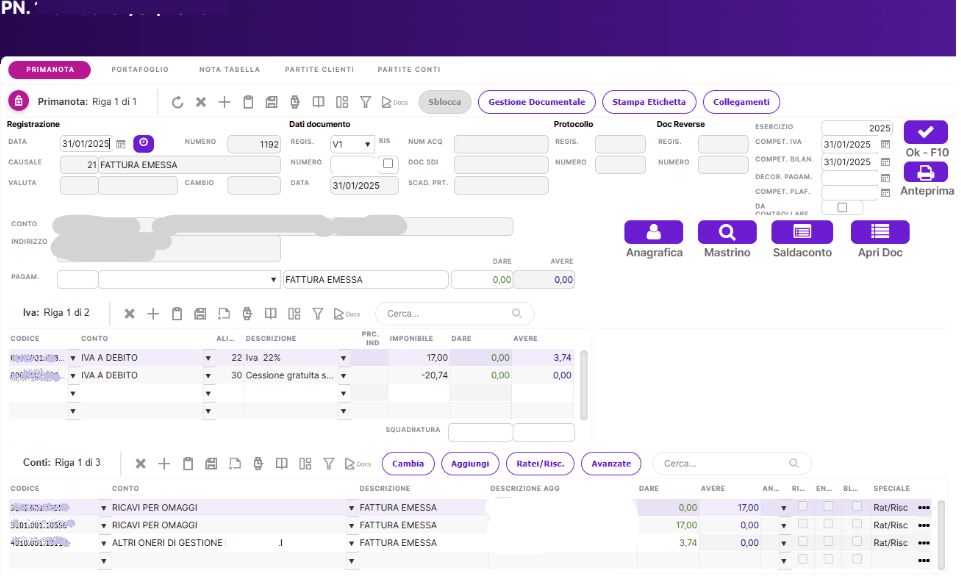Expand codice dropdown on first IVA A DEBITO row

coord(72,358)
